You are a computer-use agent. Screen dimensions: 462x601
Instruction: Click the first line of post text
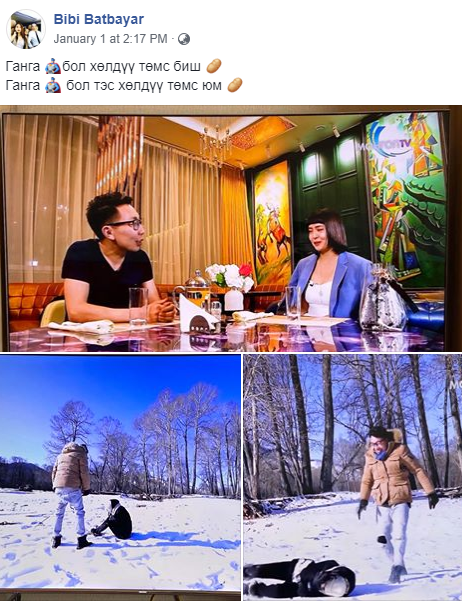click(x=113, y=66)
